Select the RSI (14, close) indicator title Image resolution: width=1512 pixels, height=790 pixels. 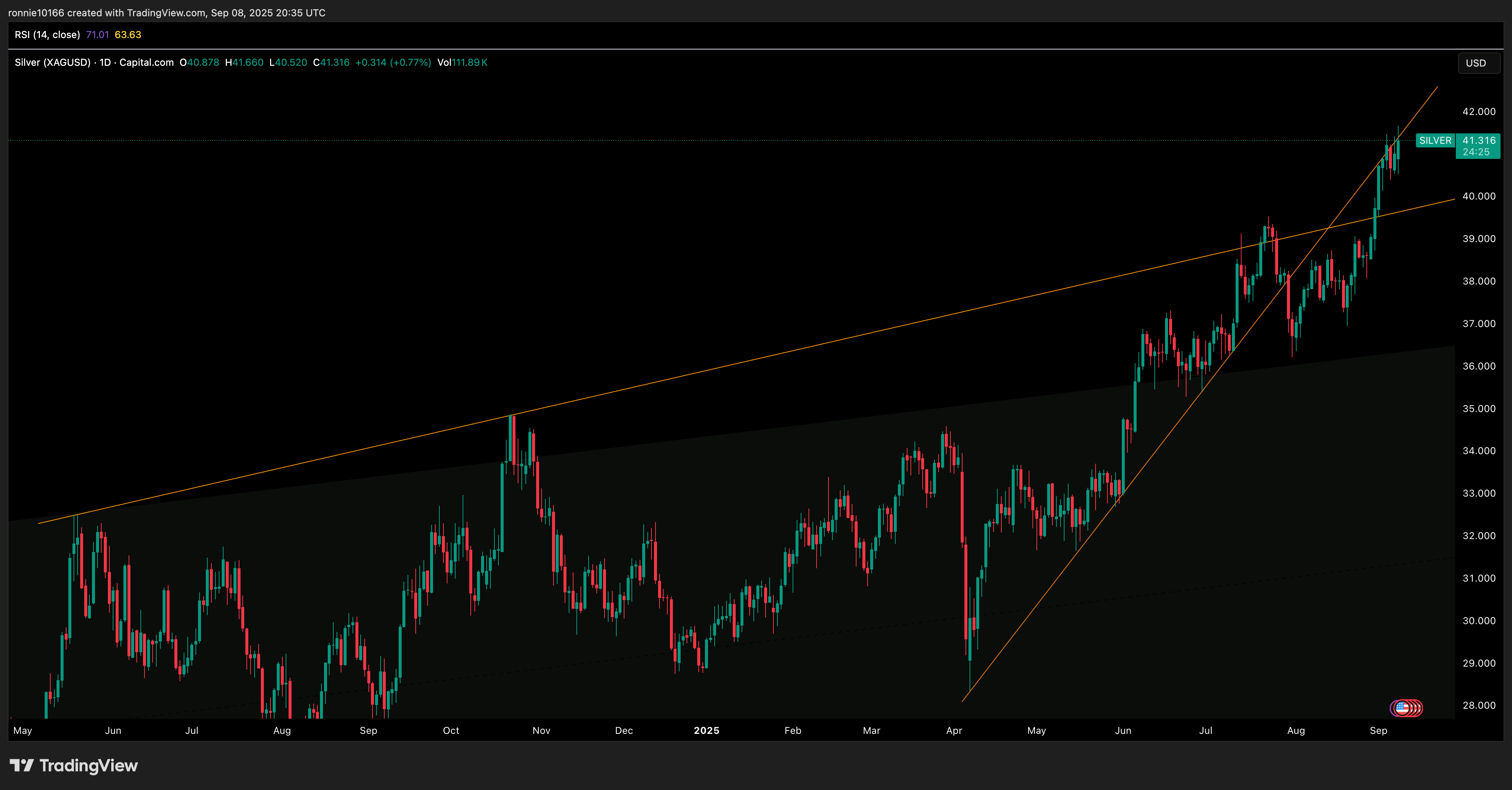47,35
